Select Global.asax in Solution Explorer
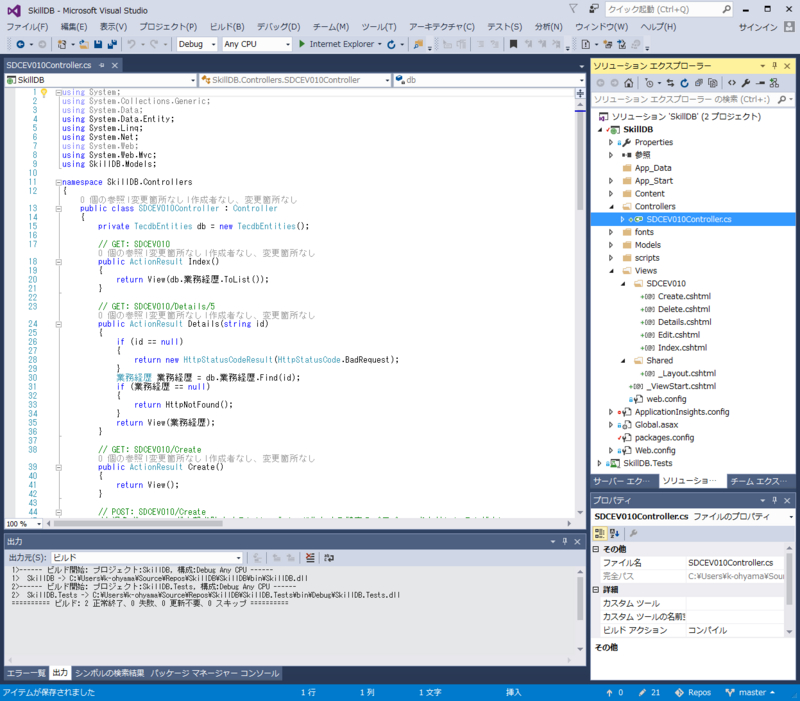Image resolution: width=800 pixels, height=701 pixels. (x=656, y=424)
